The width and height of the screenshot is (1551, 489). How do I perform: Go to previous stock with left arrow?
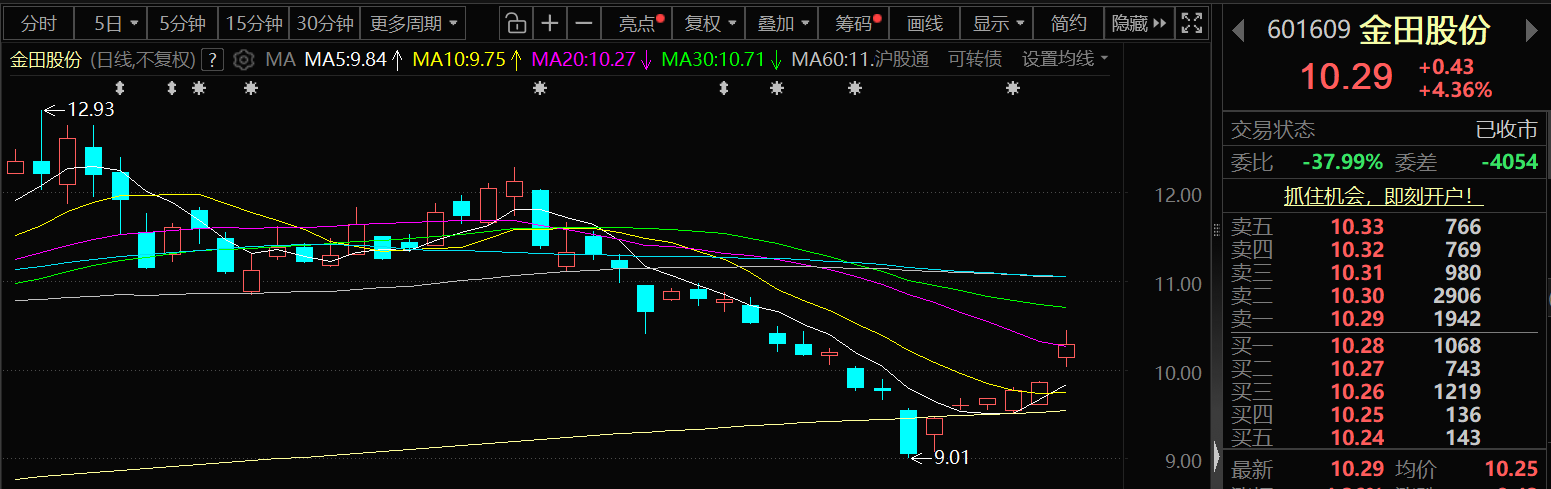coord(1238,31)
